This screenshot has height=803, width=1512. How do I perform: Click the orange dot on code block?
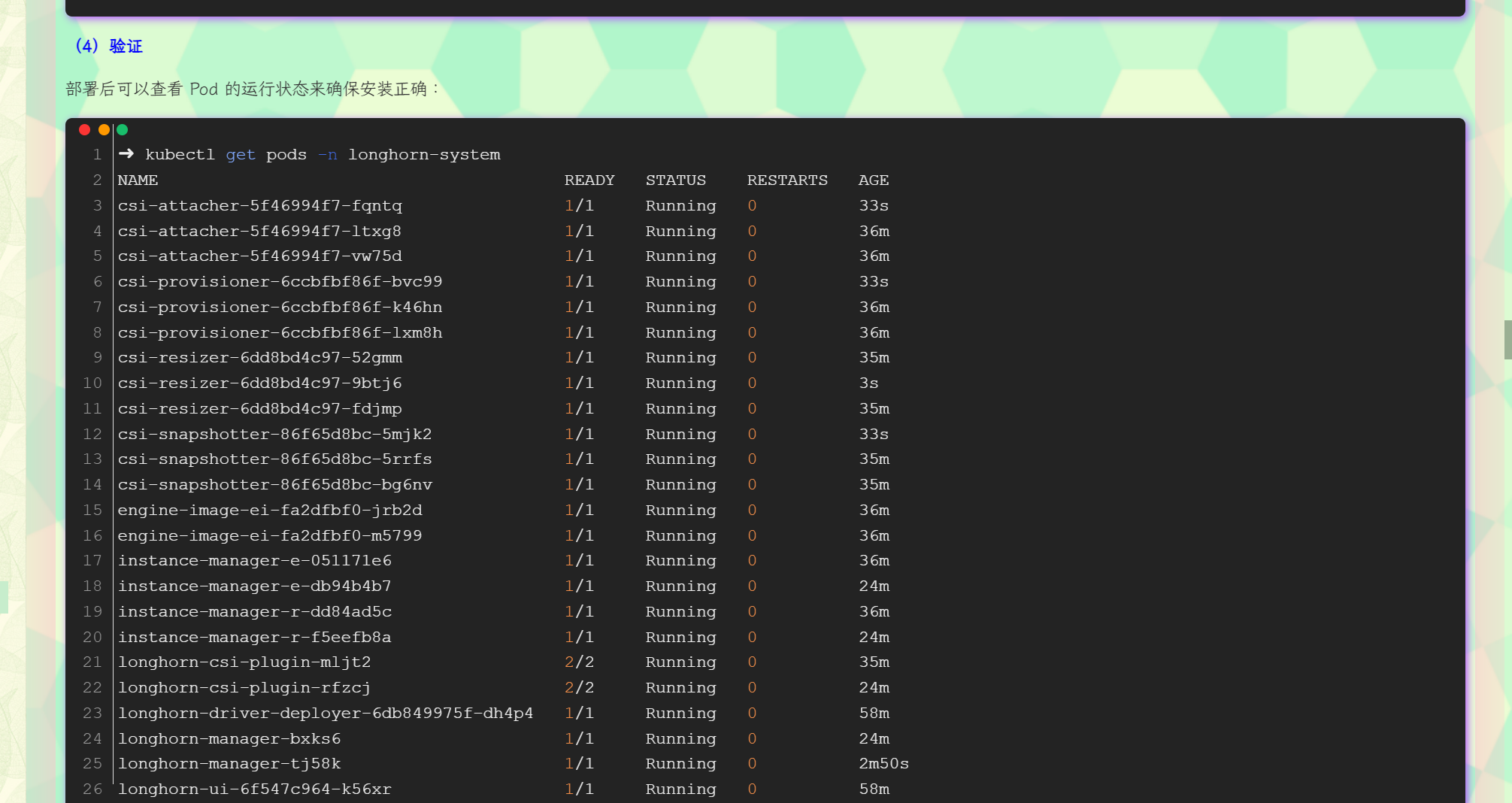(104, 130)
